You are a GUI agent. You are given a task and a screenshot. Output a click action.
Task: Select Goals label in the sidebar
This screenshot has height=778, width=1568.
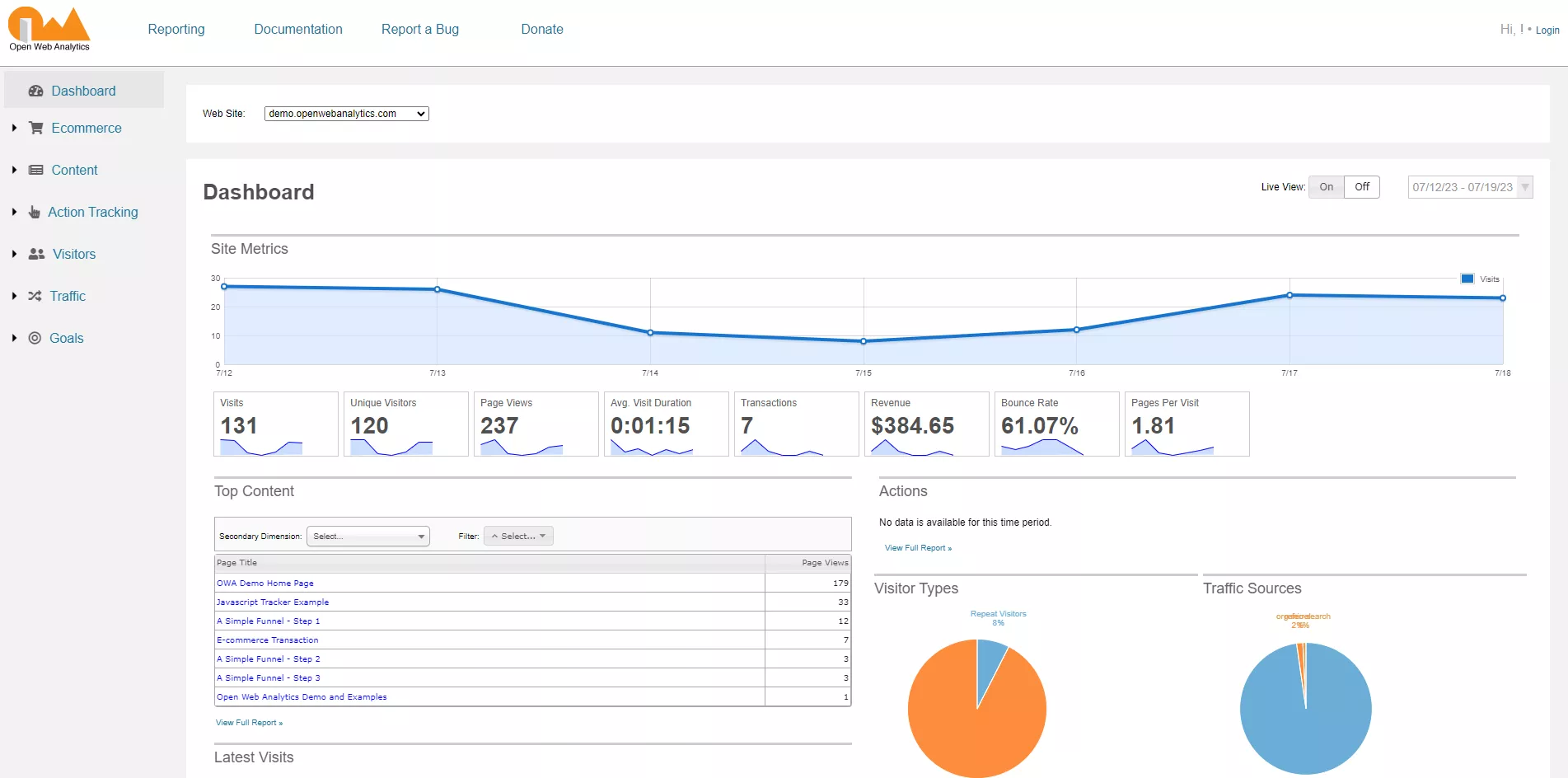(x=67, y=338)
